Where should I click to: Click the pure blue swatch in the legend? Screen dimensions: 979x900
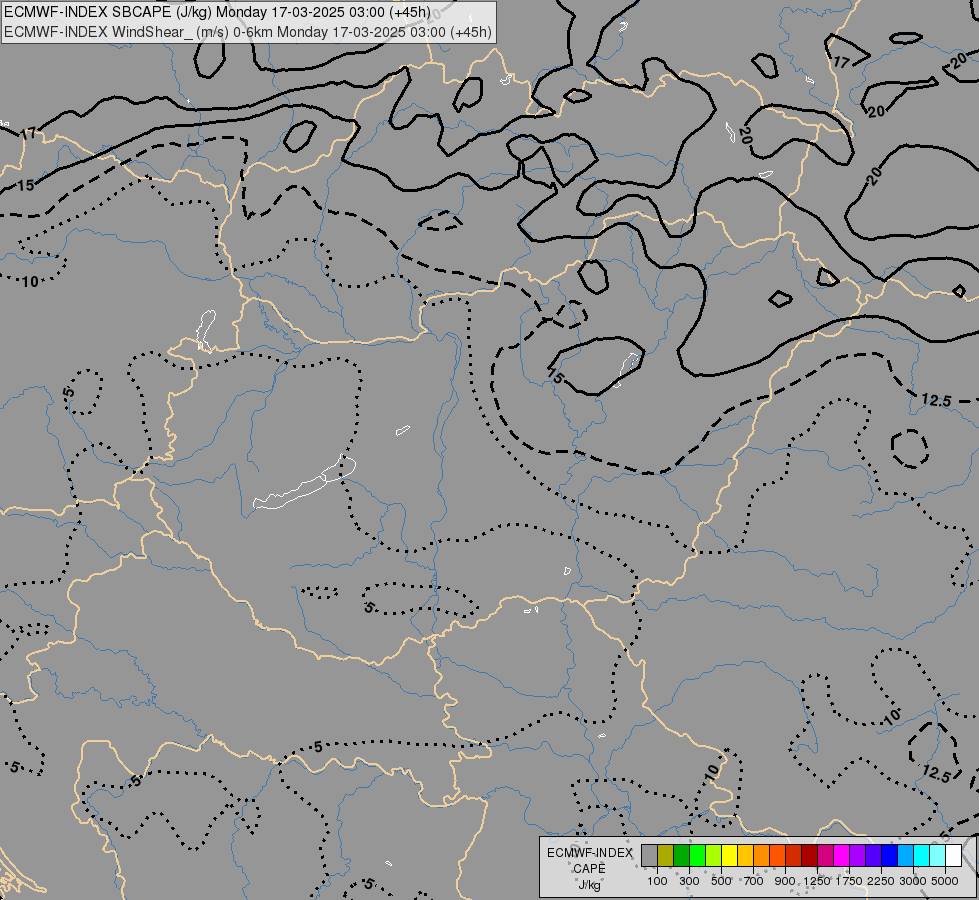click(x=889, y=856)
